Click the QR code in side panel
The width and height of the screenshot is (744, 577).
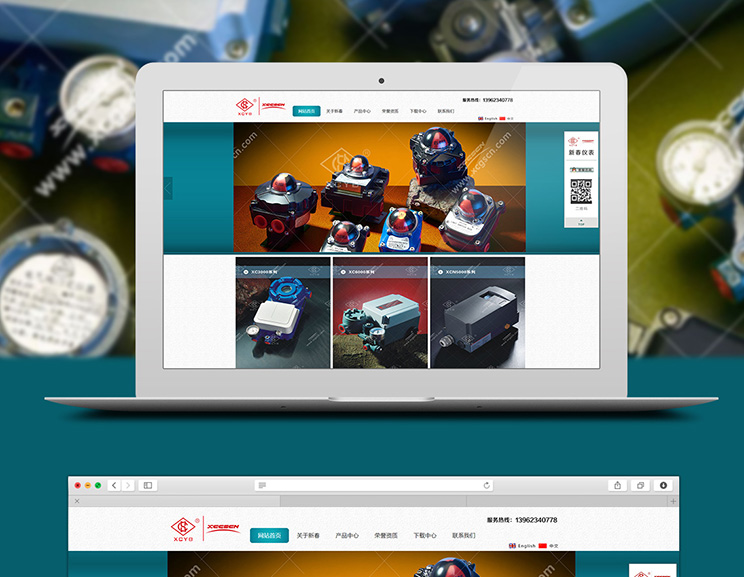click(581, 190)
